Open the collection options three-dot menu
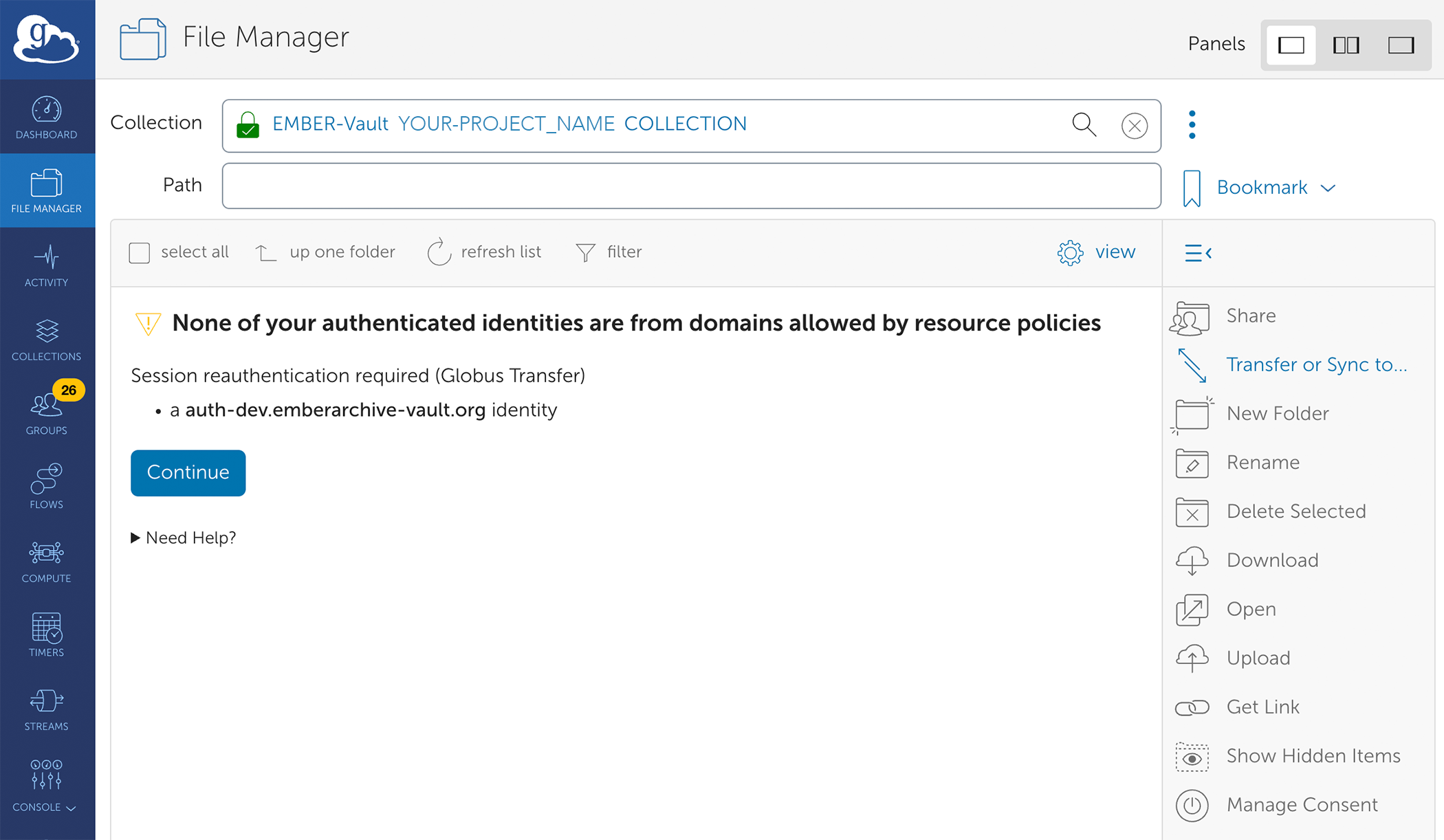Viewport: 1444px width, 840px height. (x=1192, y=124)
